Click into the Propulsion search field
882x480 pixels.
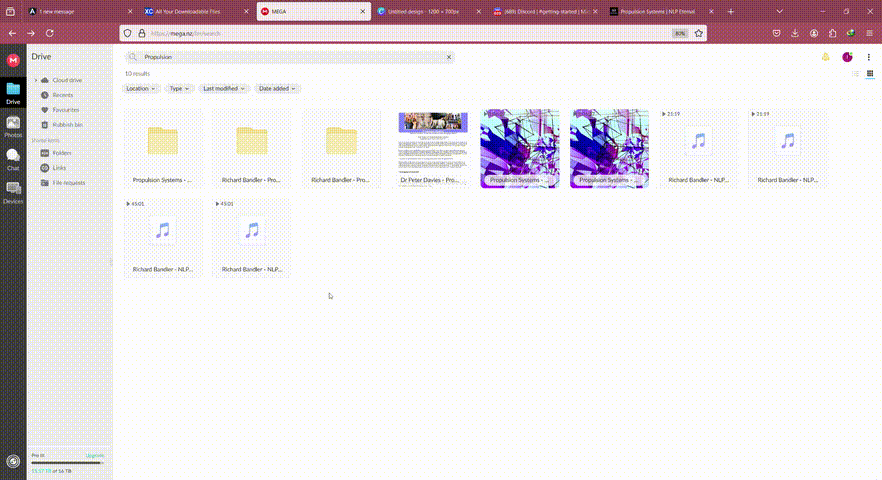(x=292, y=57)
